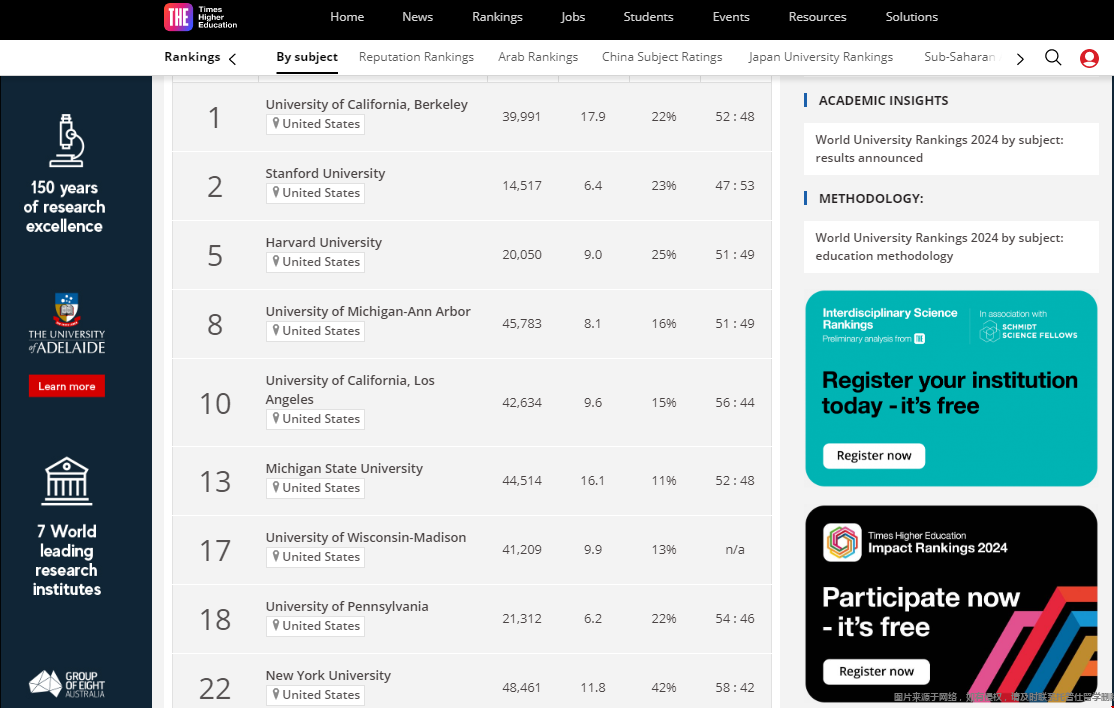Click the 150 years of research excellence text
The image size is (1114, 708).
click(65, 207)
